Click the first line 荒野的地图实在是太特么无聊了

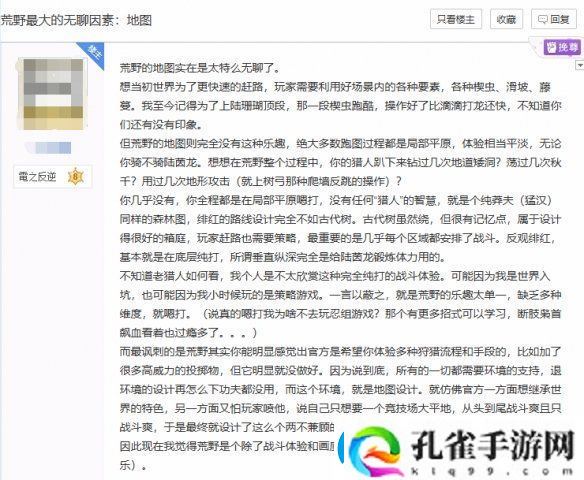tap(200, 68)
